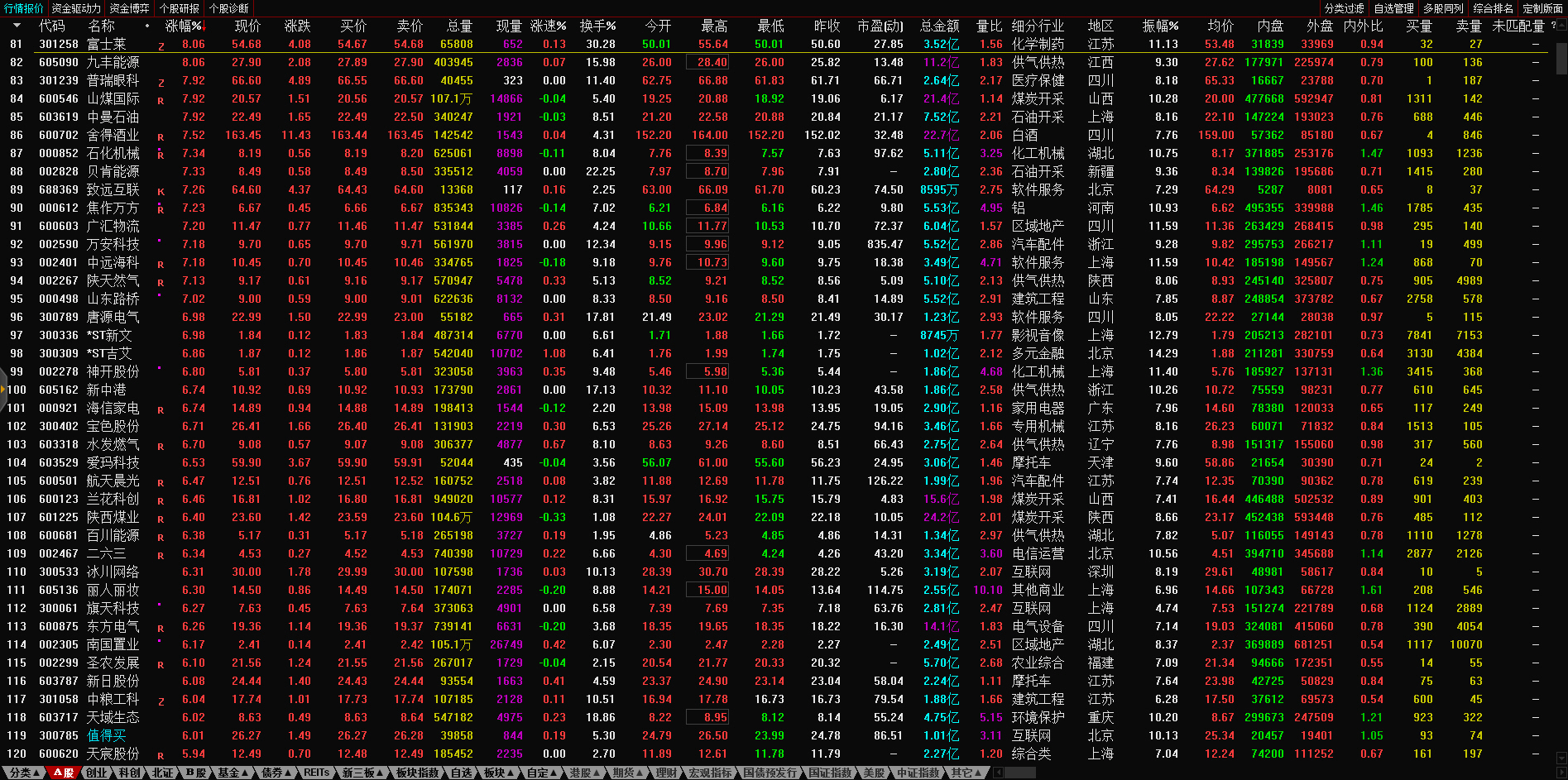1568x780 pixels.
Task: Sort by 涨幅% column header
Action: tap(184, 26)
